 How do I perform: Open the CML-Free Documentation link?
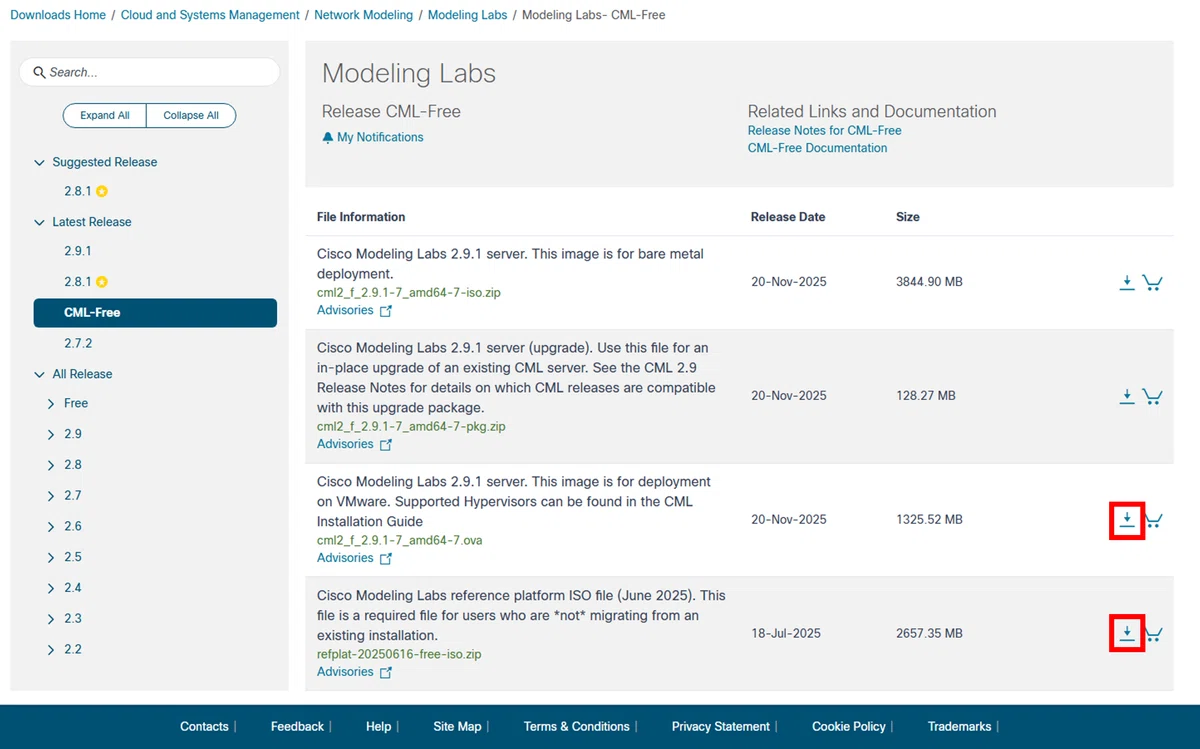[x=818, y=148]
